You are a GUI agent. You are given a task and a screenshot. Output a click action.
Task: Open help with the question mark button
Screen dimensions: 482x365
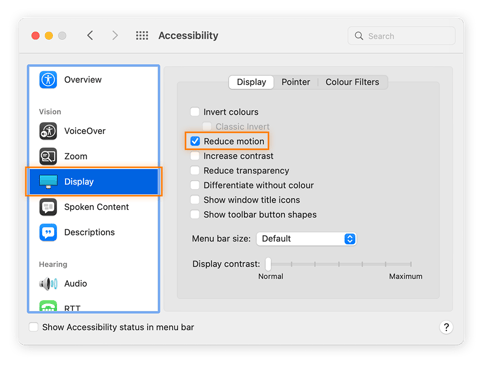pyautogui.click(x=446, y=327)
